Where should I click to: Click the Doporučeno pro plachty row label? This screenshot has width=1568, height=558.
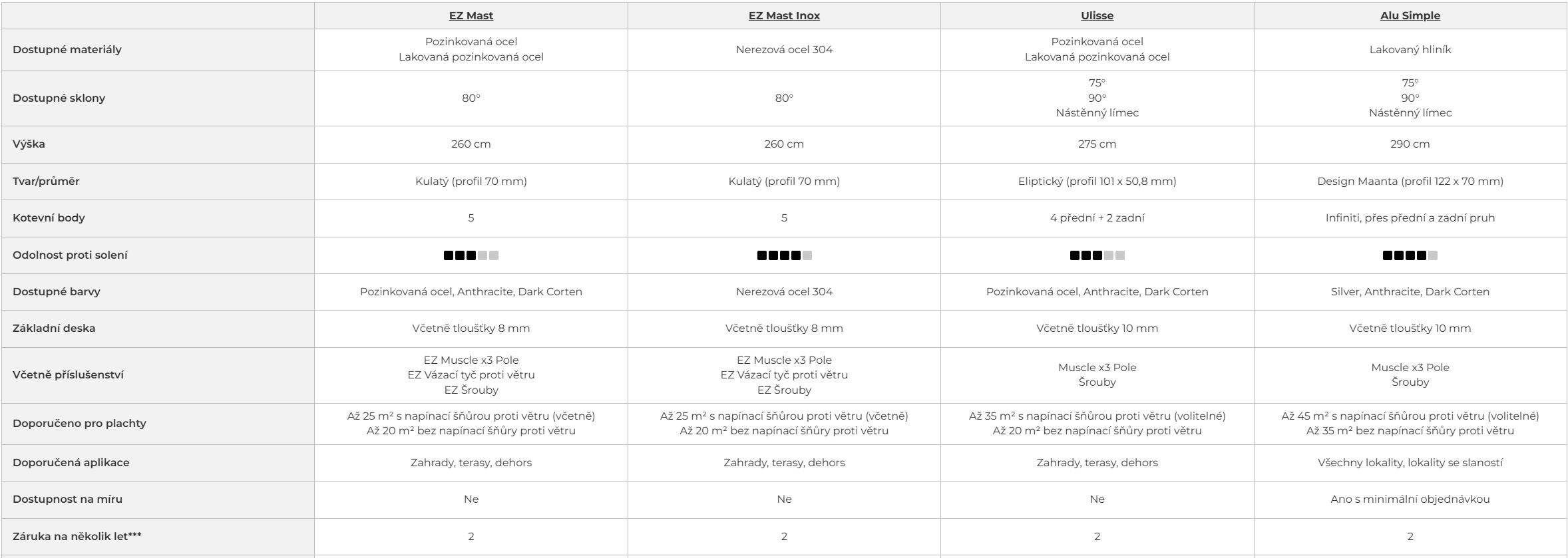79,424
